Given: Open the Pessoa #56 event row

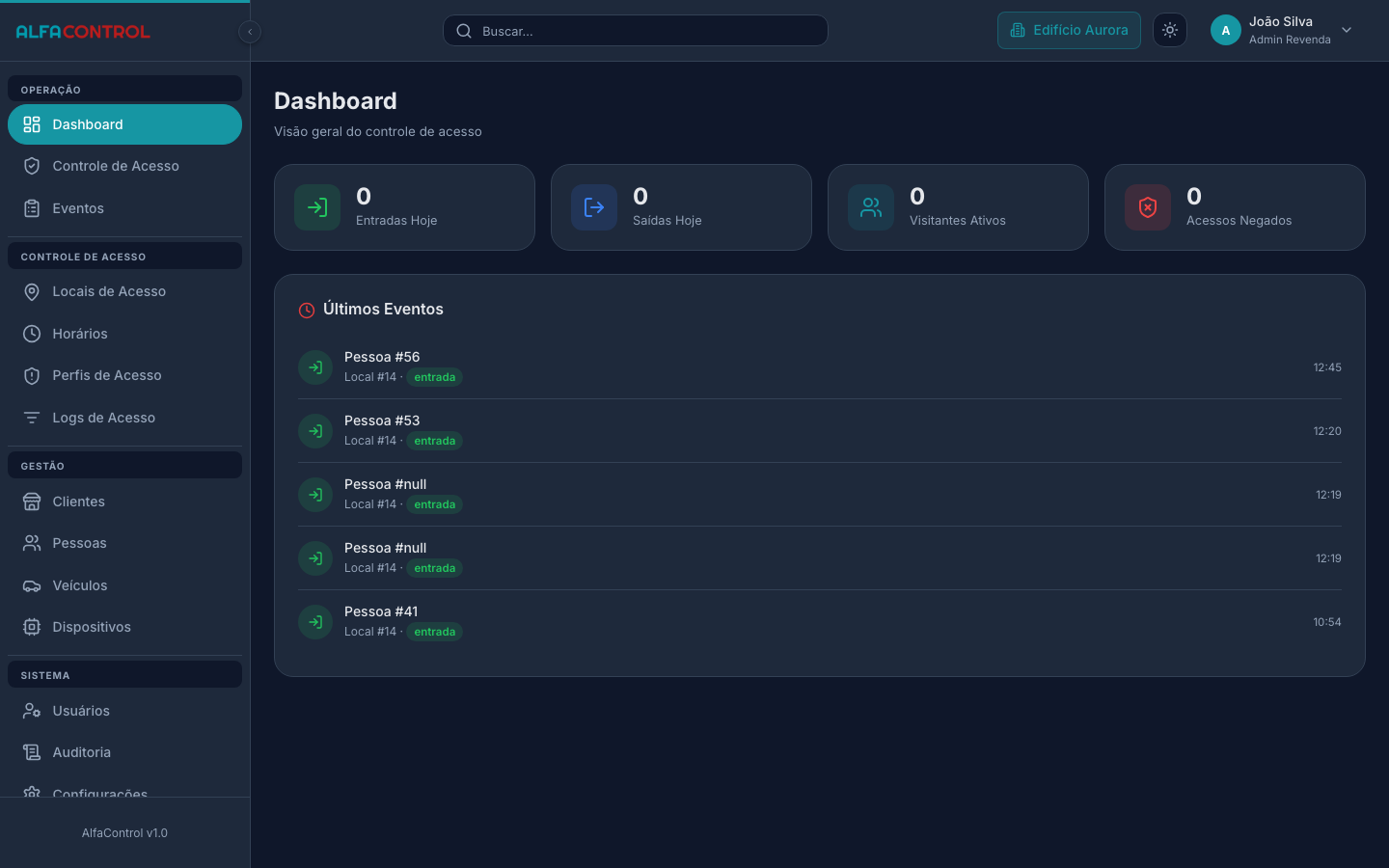Looking at the screenshot, I should [x=820, y=367].
